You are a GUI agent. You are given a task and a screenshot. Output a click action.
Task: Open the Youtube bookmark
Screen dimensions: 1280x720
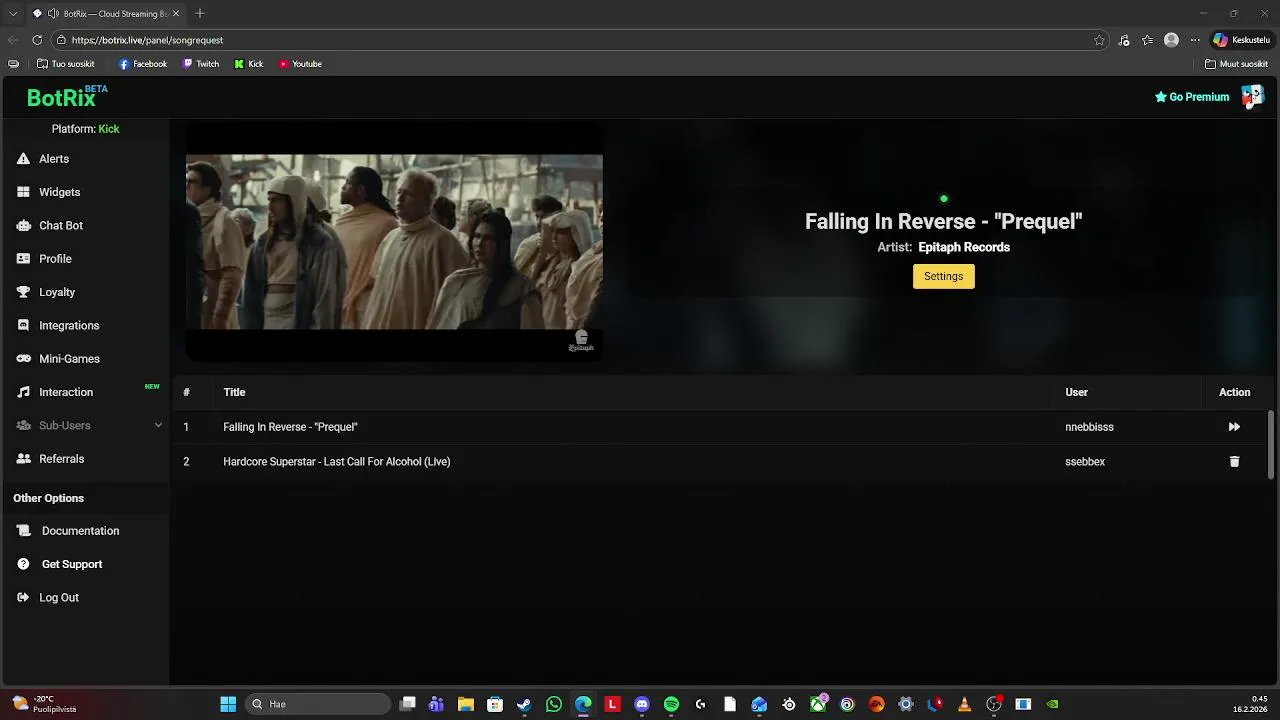click(300, 64)
